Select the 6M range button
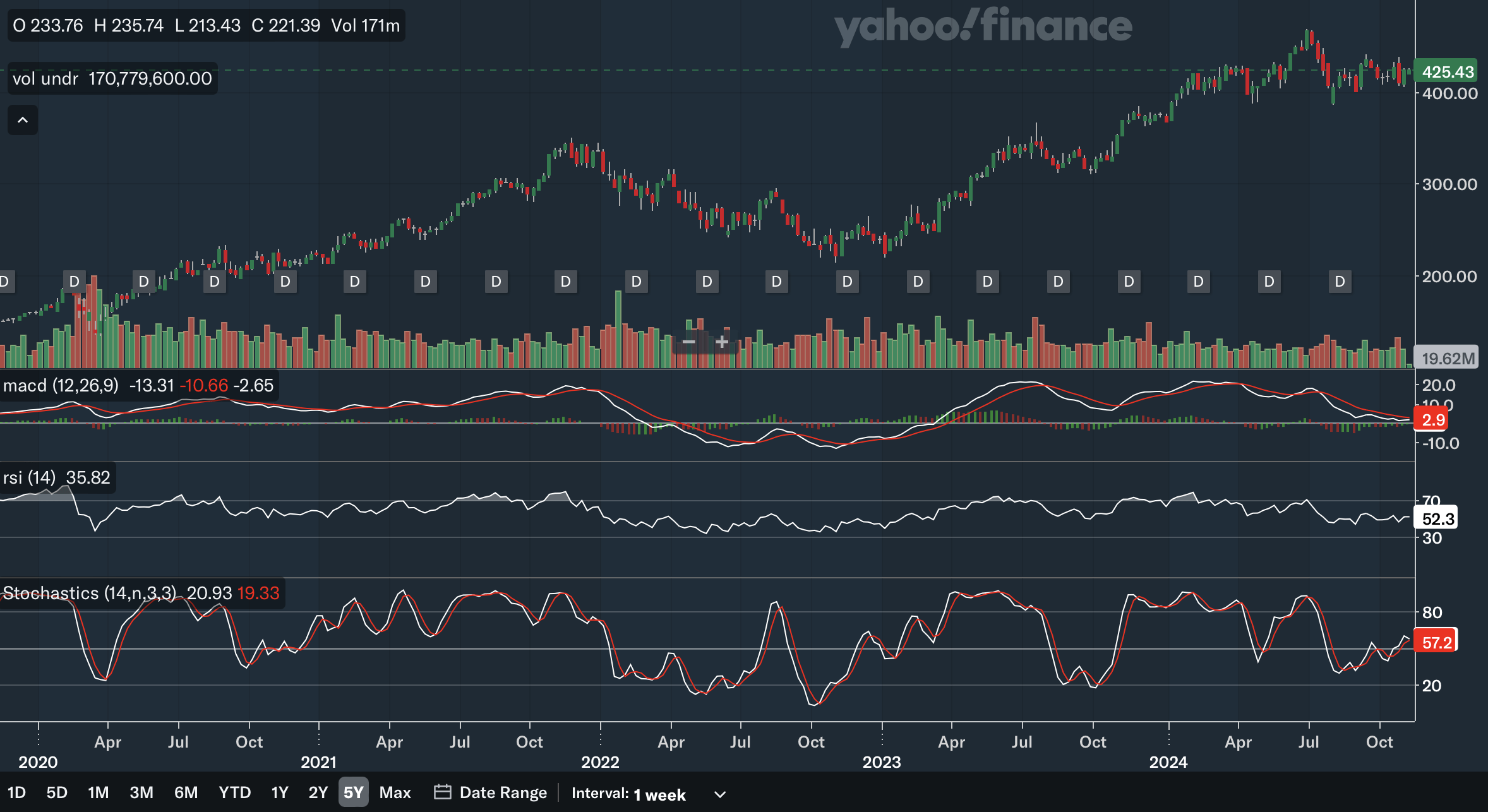 pyautogui.click(x=186, y=792)
